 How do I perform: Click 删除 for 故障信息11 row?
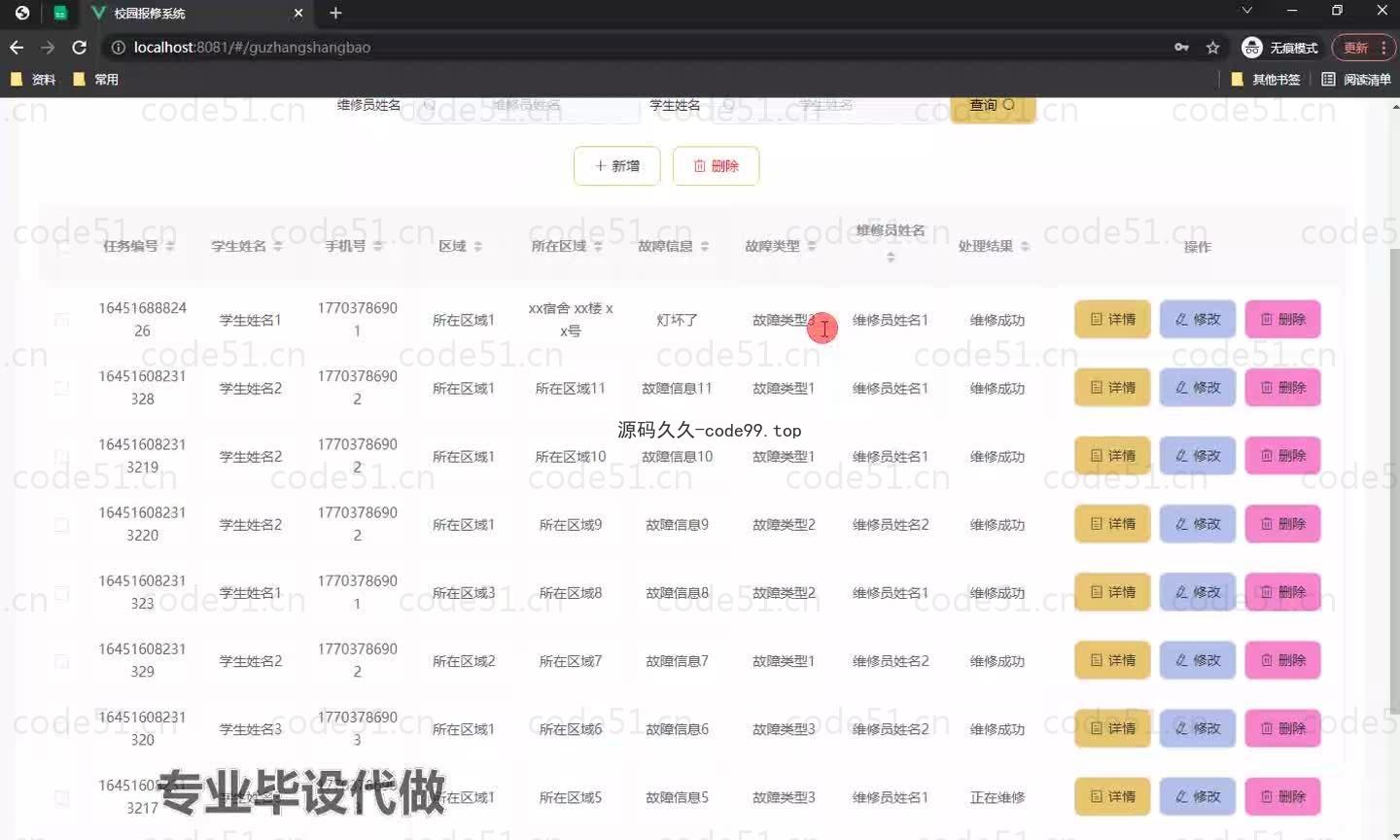1283,387
